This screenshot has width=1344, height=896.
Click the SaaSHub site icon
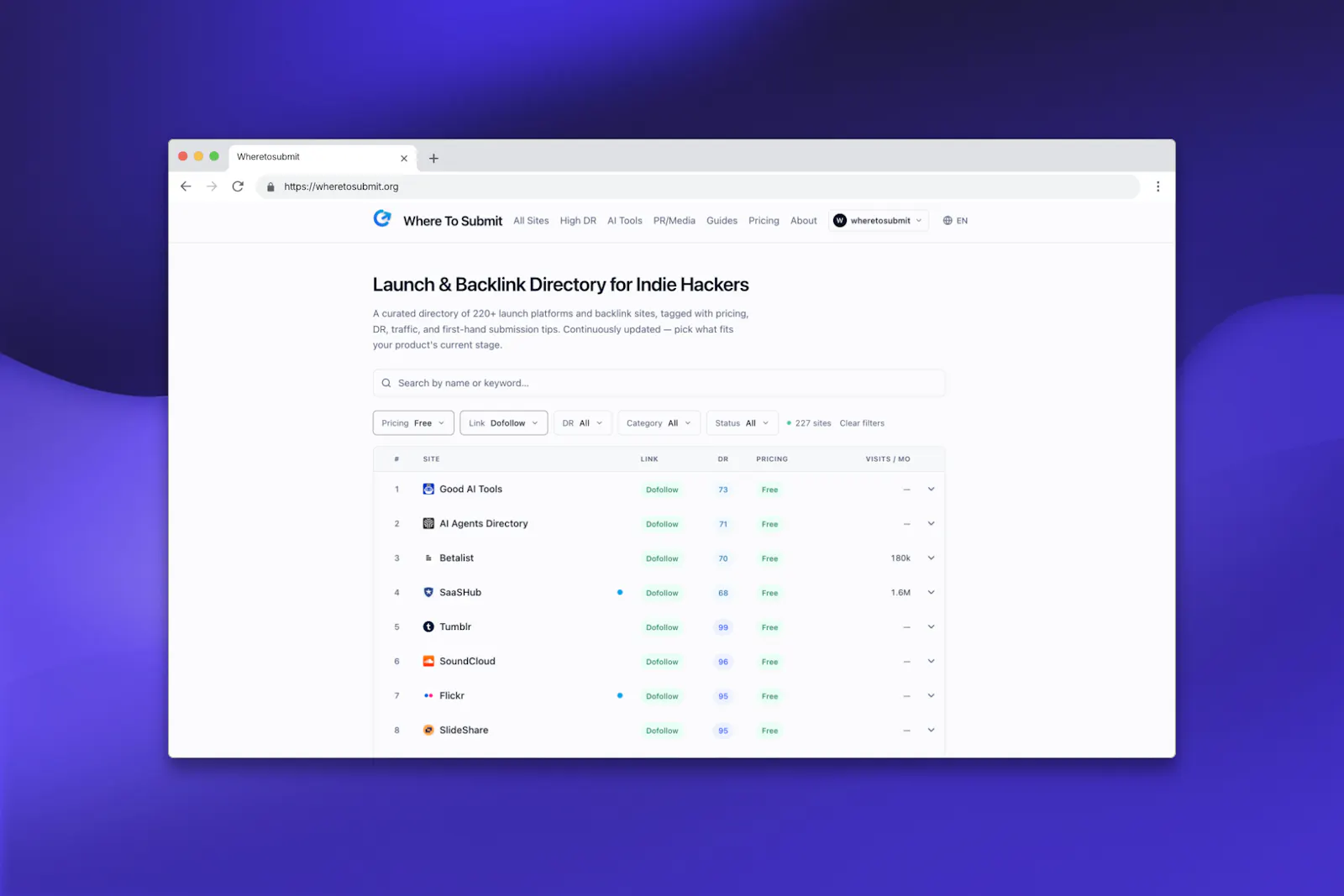coord(428,592)
